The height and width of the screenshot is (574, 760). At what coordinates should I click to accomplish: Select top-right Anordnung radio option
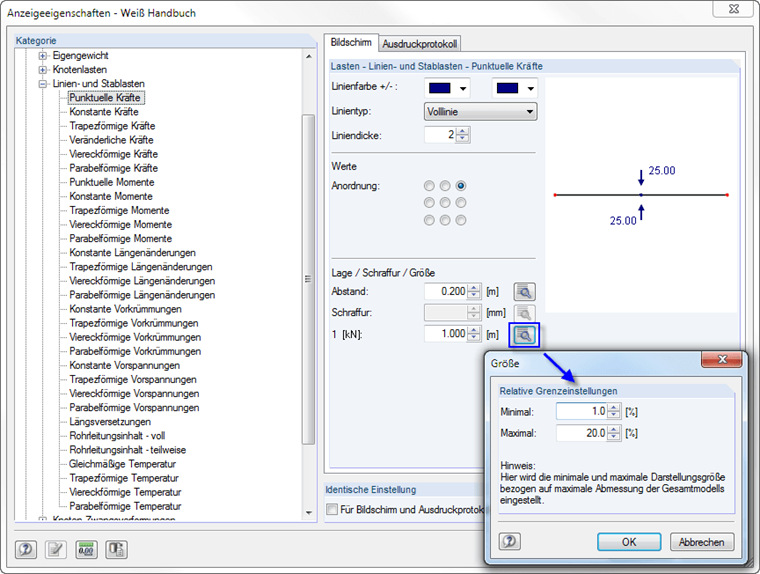coord(460,186)
